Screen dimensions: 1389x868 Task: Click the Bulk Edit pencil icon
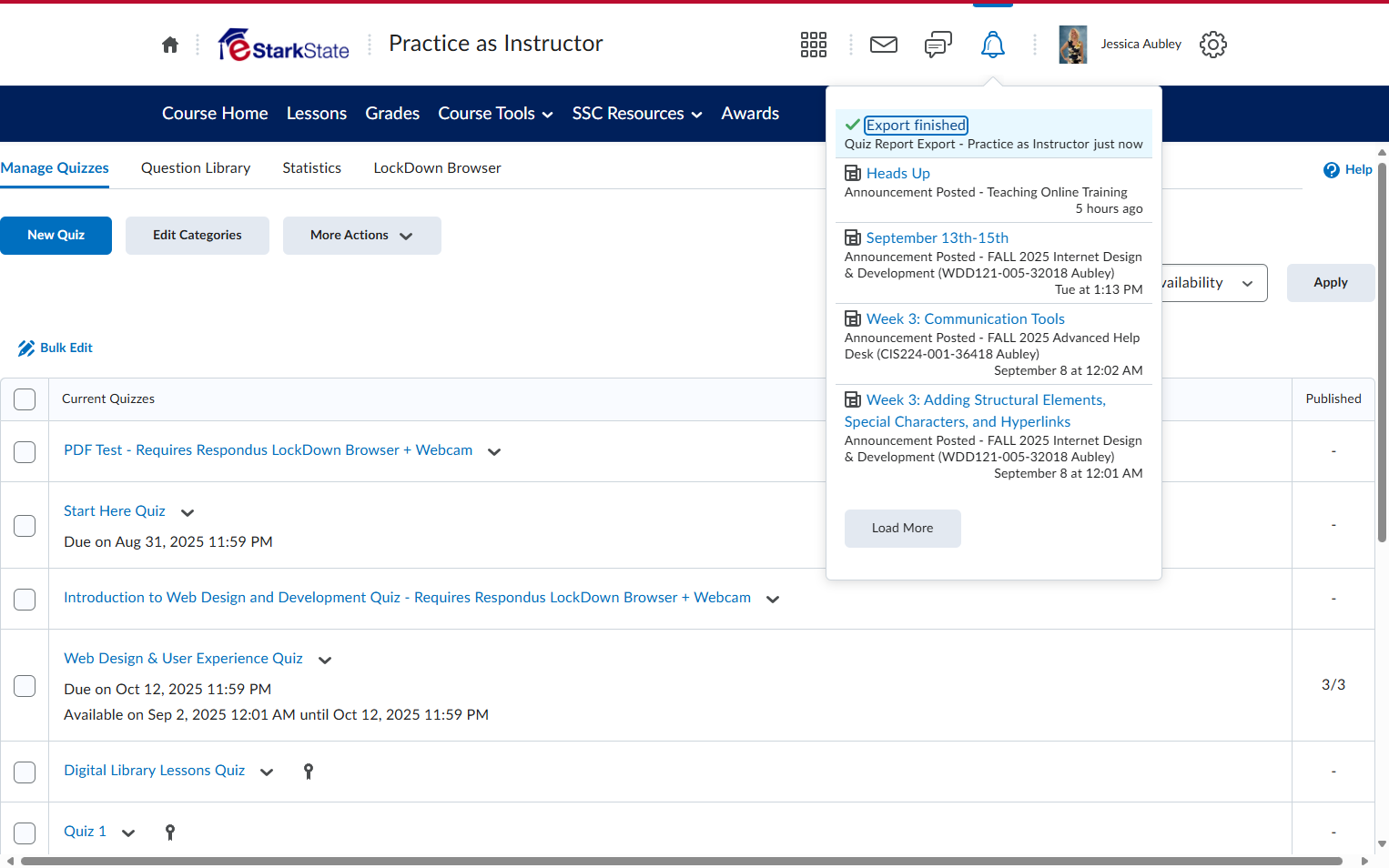coord(26,348)
